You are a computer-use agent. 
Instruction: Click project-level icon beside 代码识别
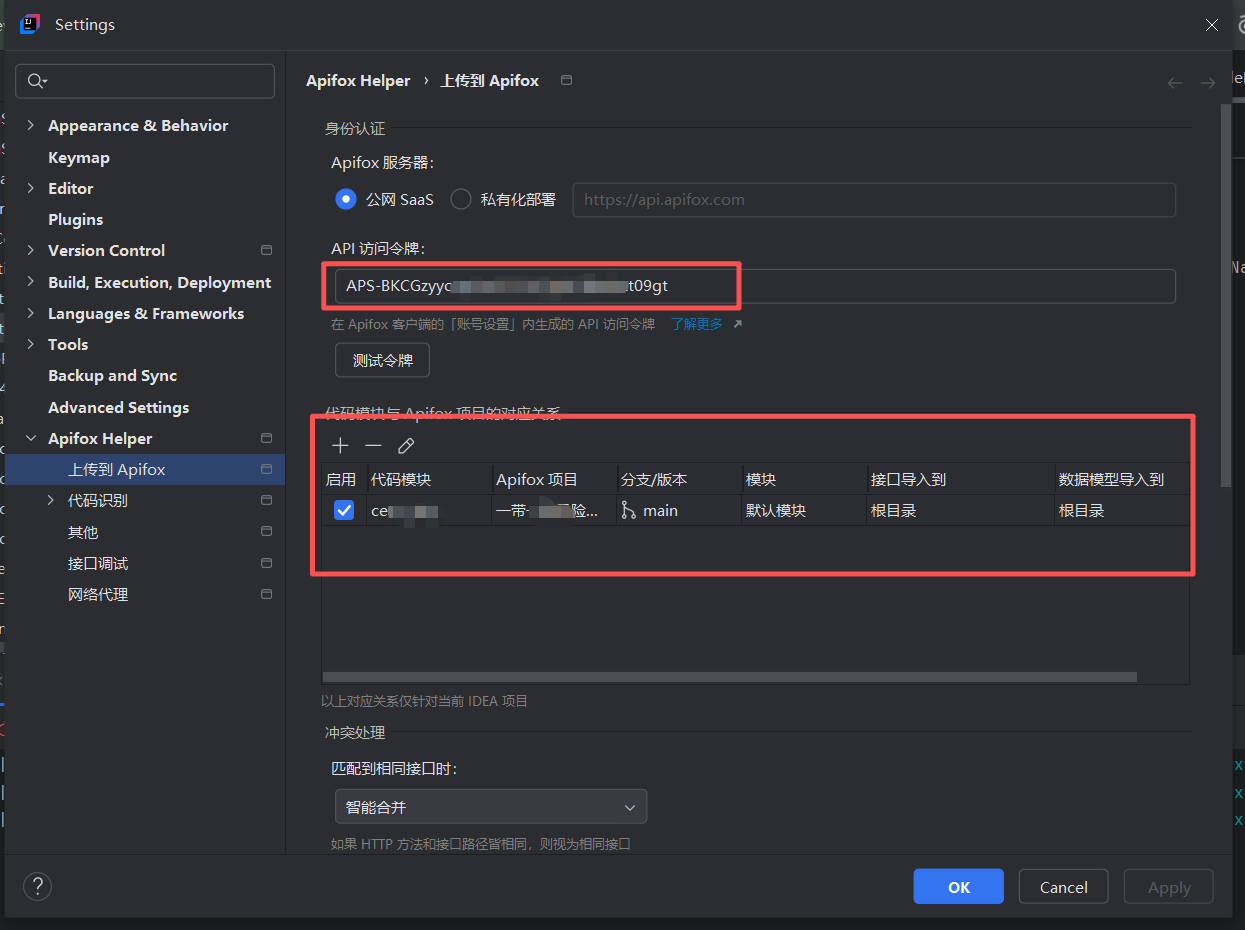coord(266,500)
